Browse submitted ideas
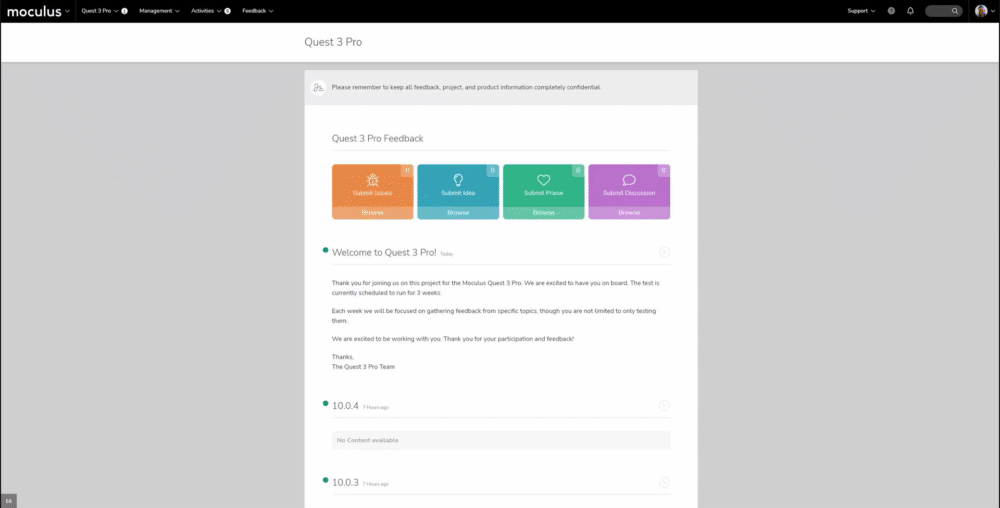 458,213
